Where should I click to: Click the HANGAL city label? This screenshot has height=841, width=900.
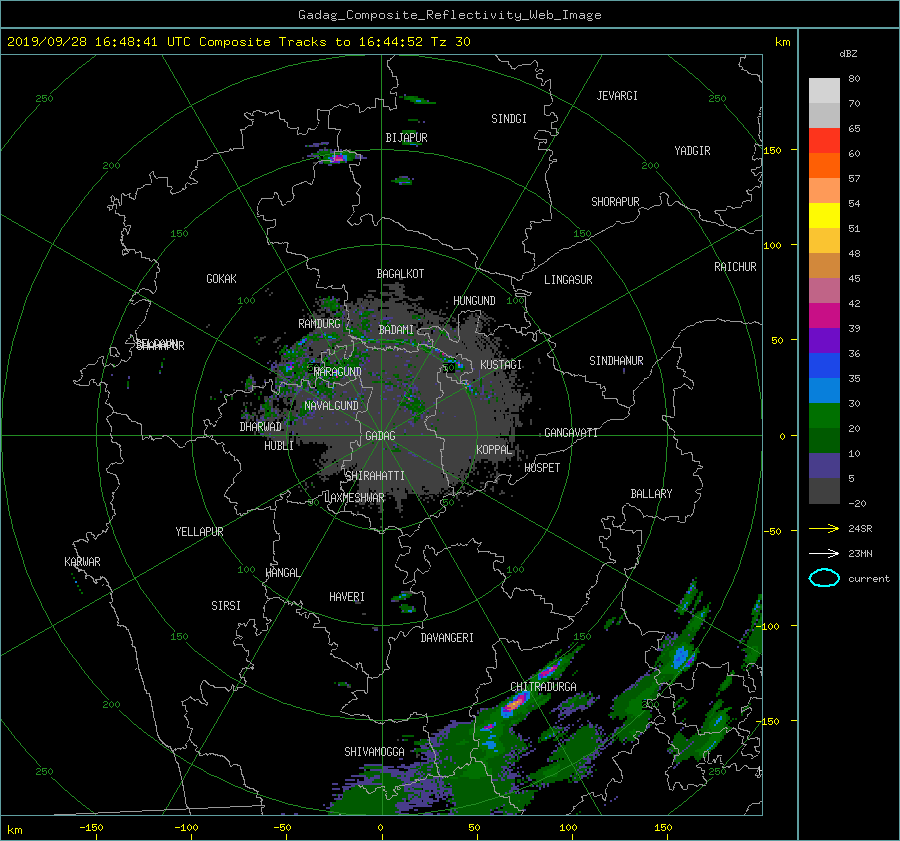point(282,573)
